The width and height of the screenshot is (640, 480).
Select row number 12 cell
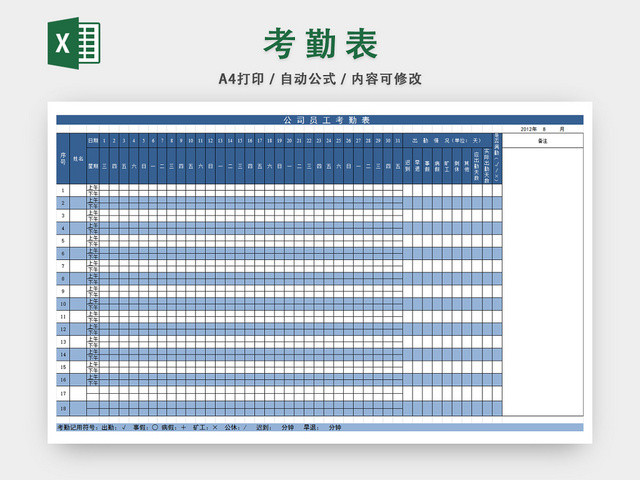point(63,329)
